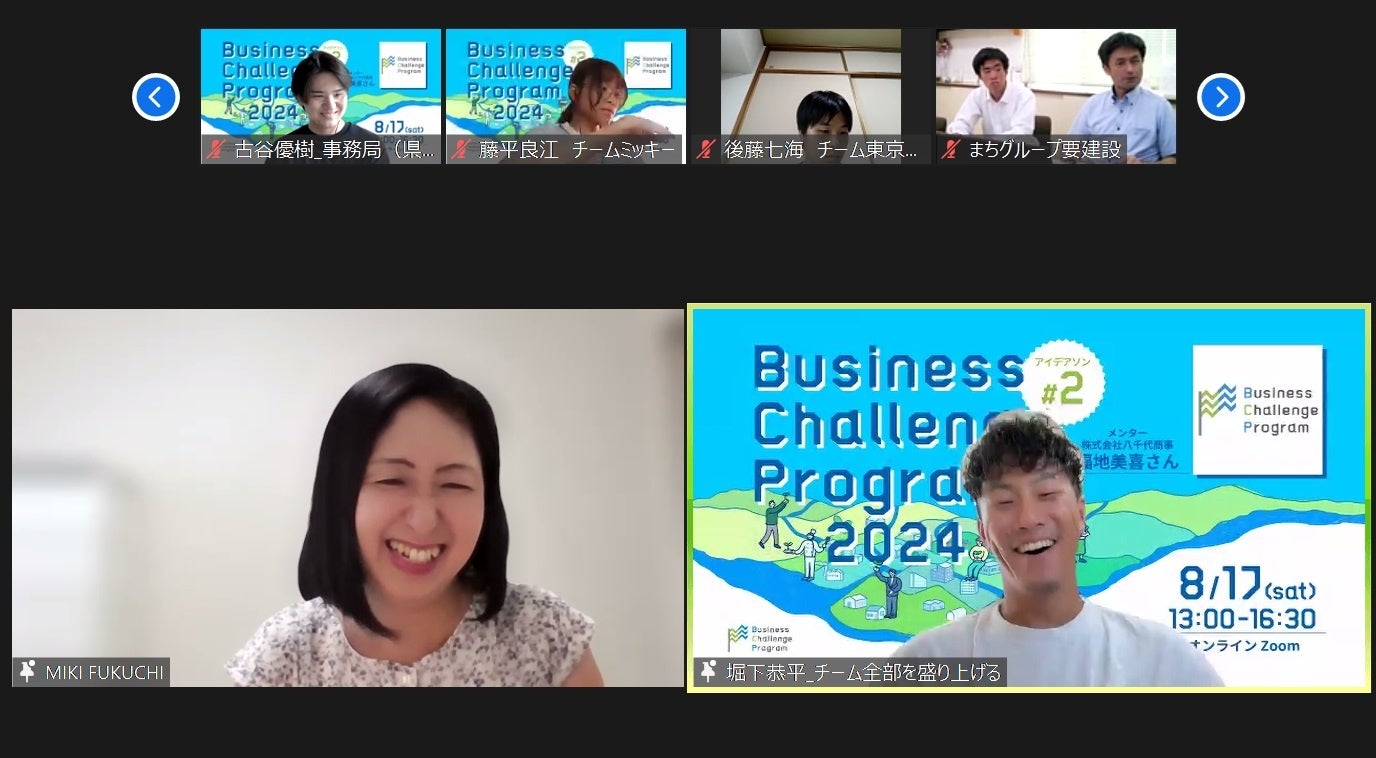1376x758 pixels.
Task: Select 藤平良江's video thumbnail
Action: click(566, 96)
